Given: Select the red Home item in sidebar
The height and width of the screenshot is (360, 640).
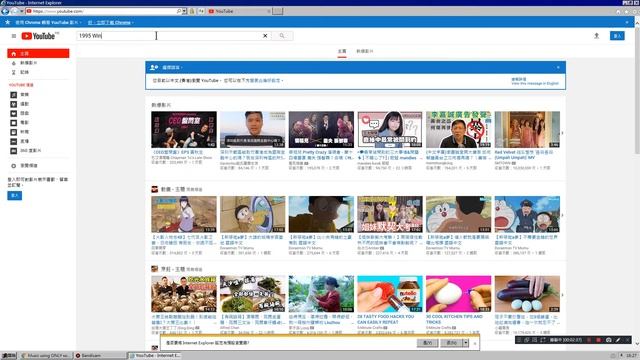Looking at the screenshot, I should click(38, 53).
